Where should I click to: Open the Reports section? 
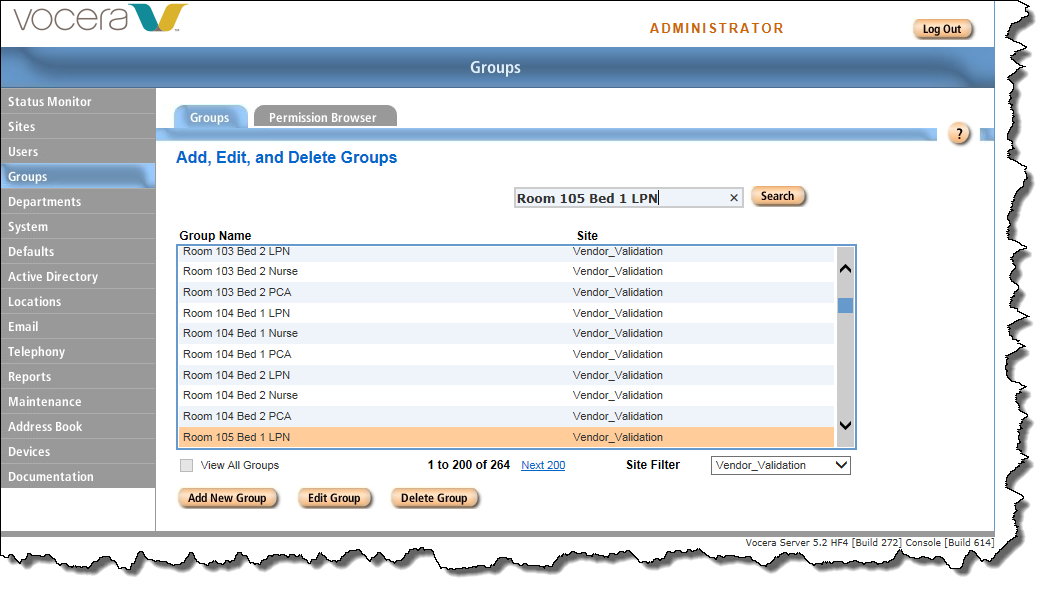tap(78, 377)
